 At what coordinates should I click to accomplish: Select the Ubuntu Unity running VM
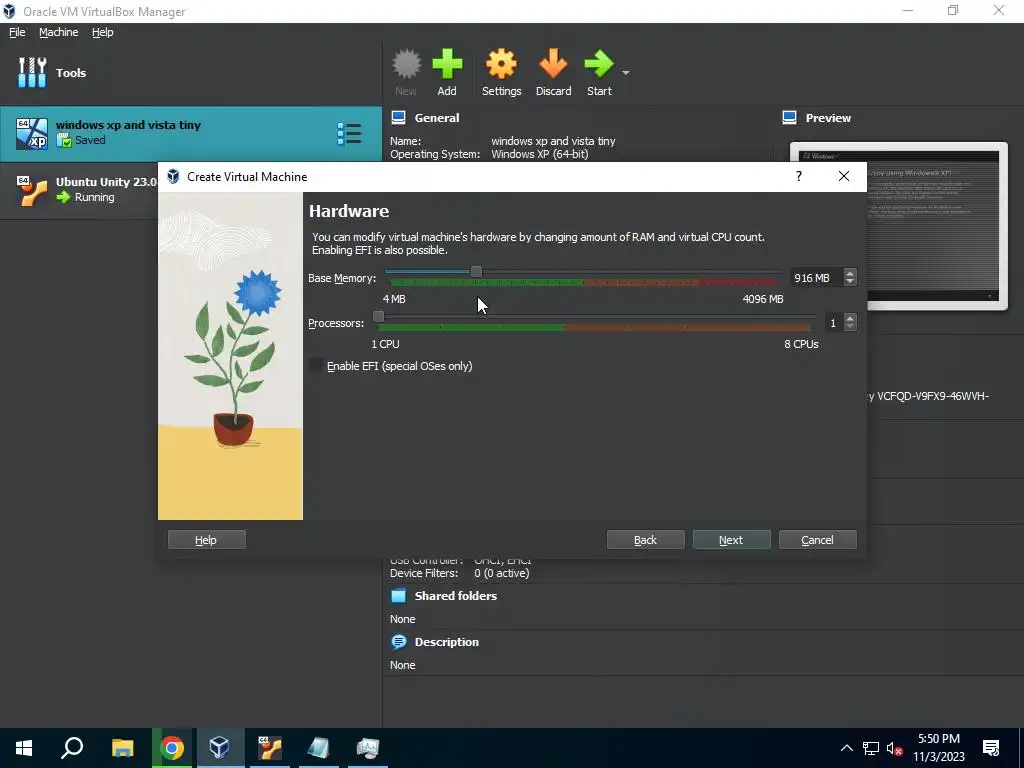(78, 190)
